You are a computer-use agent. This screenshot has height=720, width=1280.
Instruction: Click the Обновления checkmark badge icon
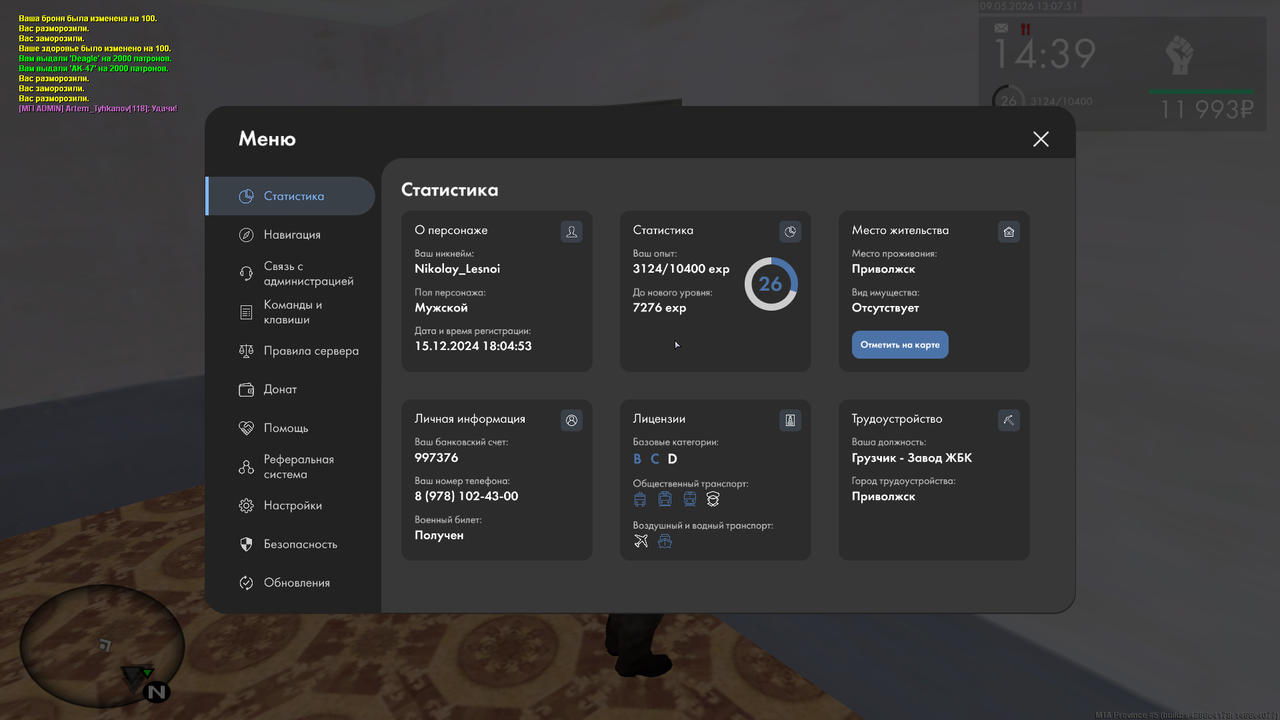(x=246, y=583)
